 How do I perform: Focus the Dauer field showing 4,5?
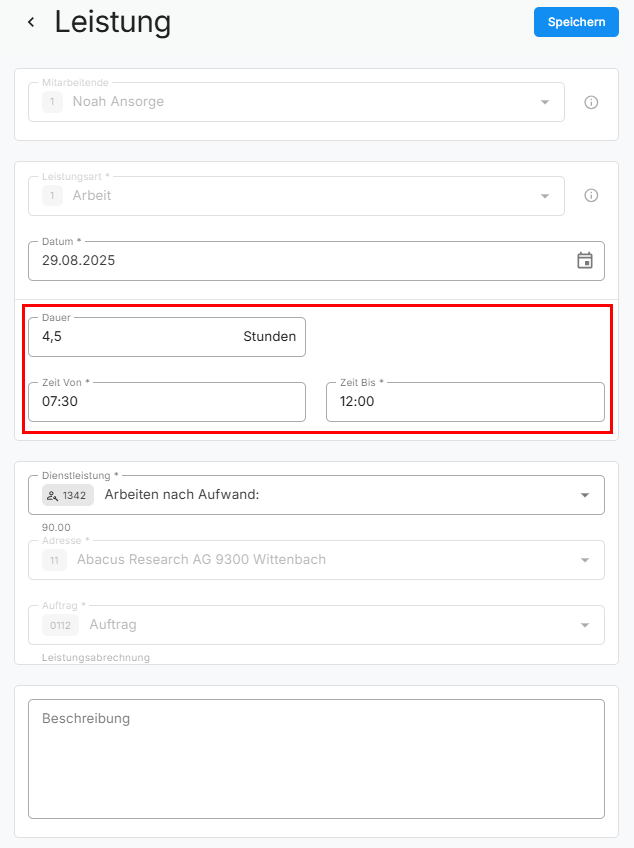click(130, 337)
